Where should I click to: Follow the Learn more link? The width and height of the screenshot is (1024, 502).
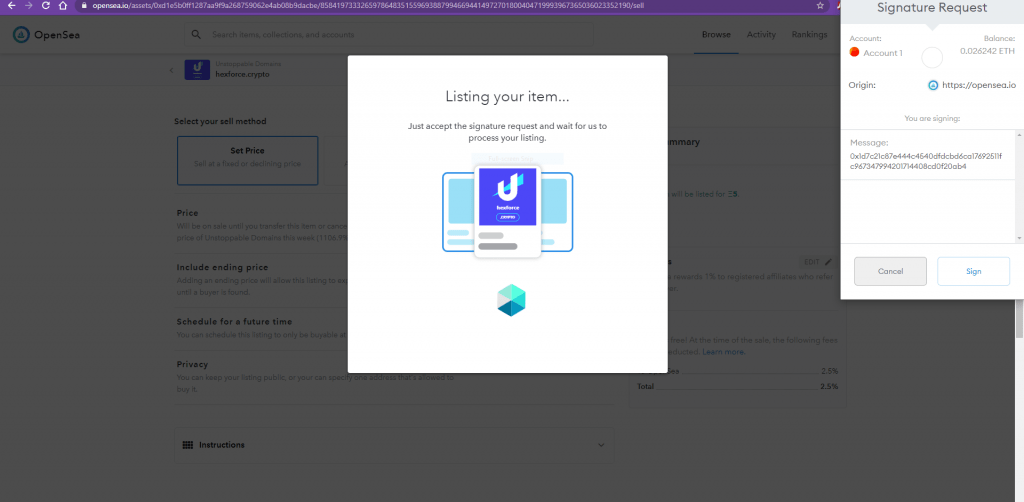point(724,352)
